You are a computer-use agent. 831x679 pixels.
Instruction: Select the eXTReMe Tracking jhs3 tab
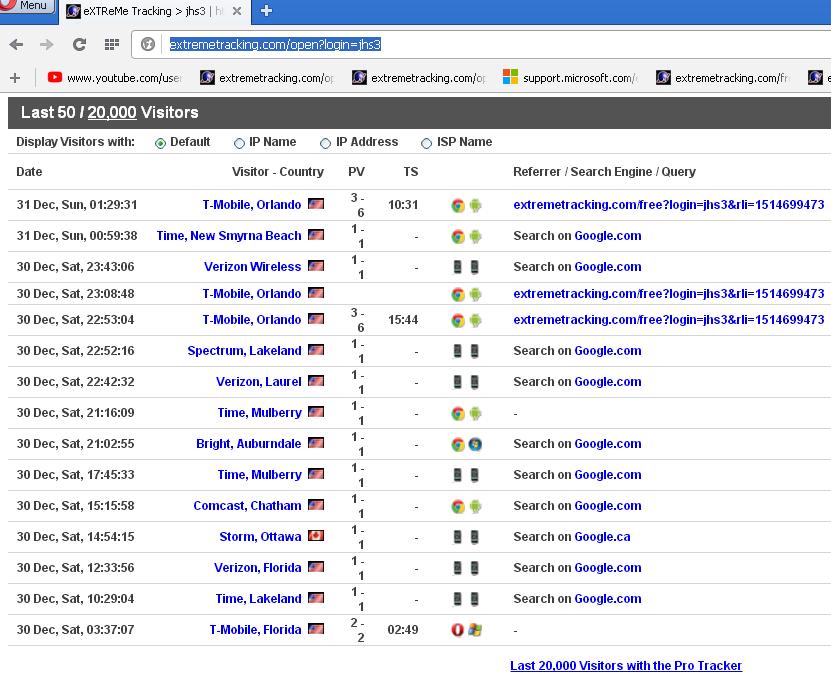coord(154,11)
